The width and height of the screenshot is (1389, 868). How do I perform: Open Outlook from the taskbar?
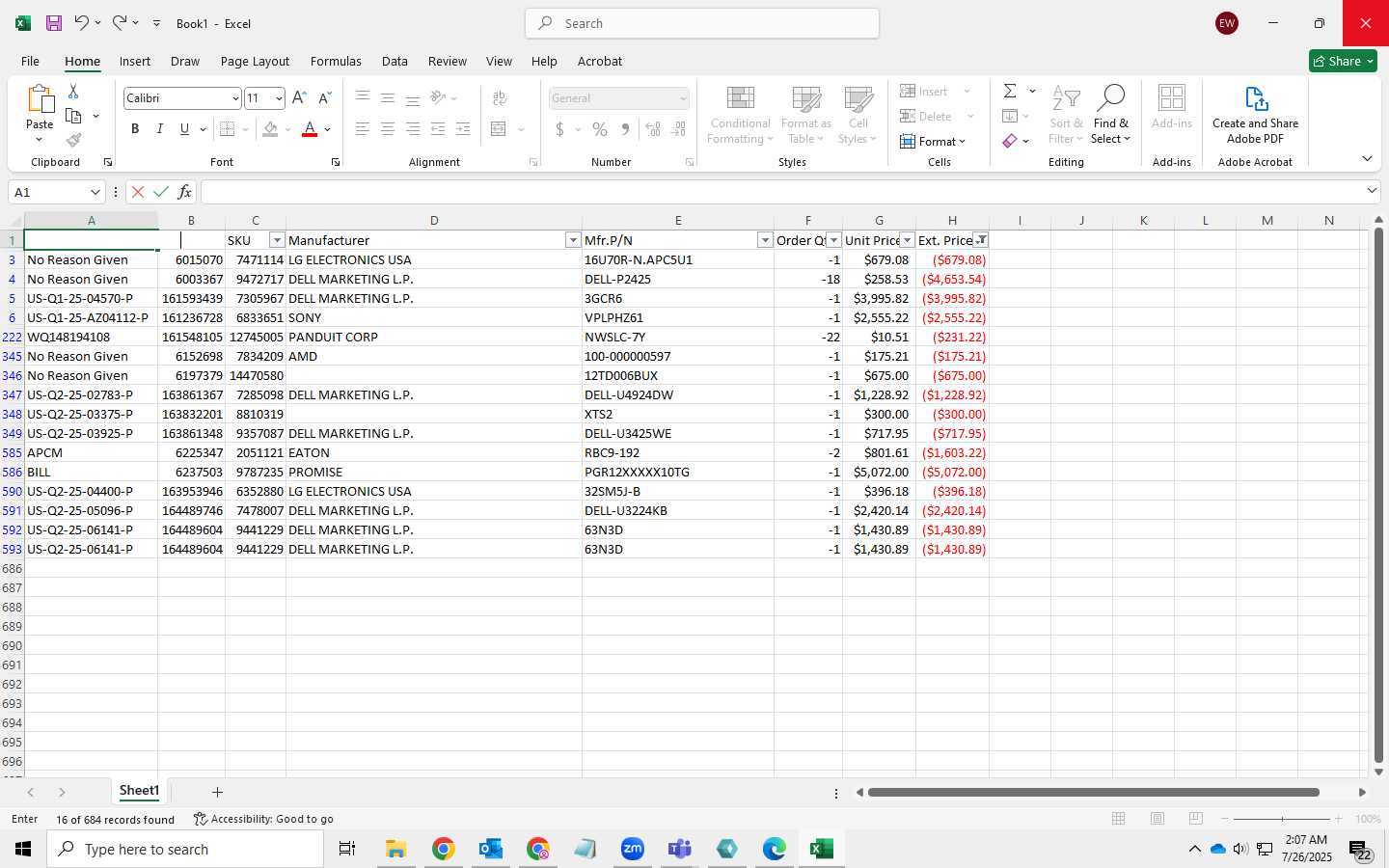pos(491,849)
